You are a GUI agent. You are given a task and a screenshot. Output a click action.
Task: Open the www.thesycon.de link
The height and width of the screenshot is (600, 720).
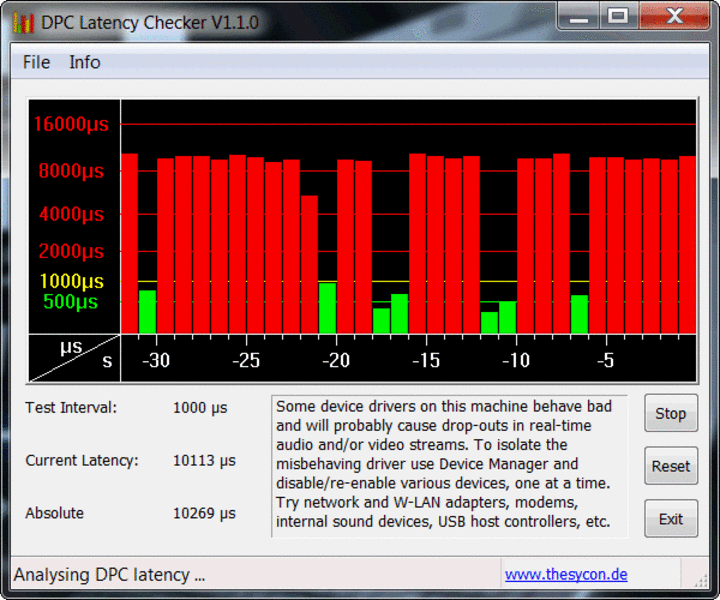(x=566, y=574)
